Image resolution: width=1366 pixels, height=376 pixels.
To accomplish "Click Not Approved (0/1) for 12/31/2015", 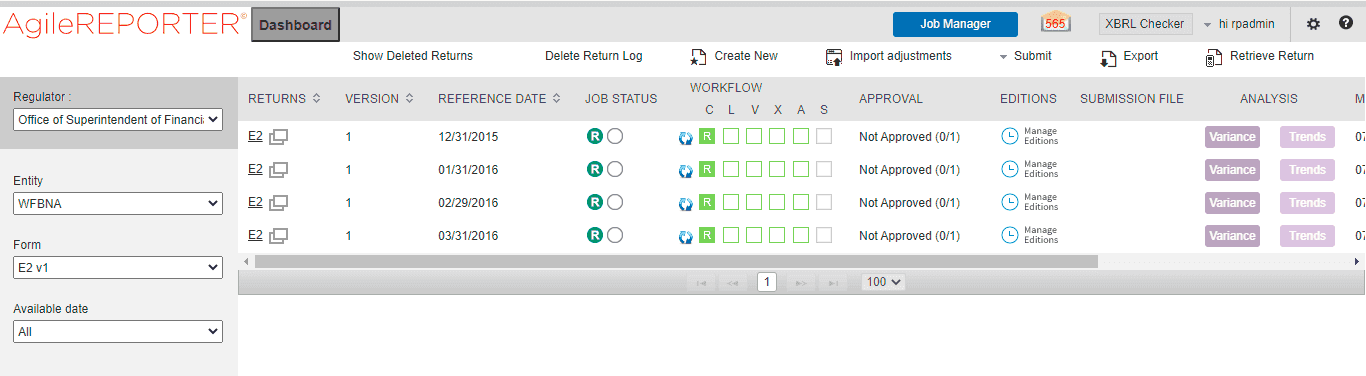I will (x=909, y=137).
